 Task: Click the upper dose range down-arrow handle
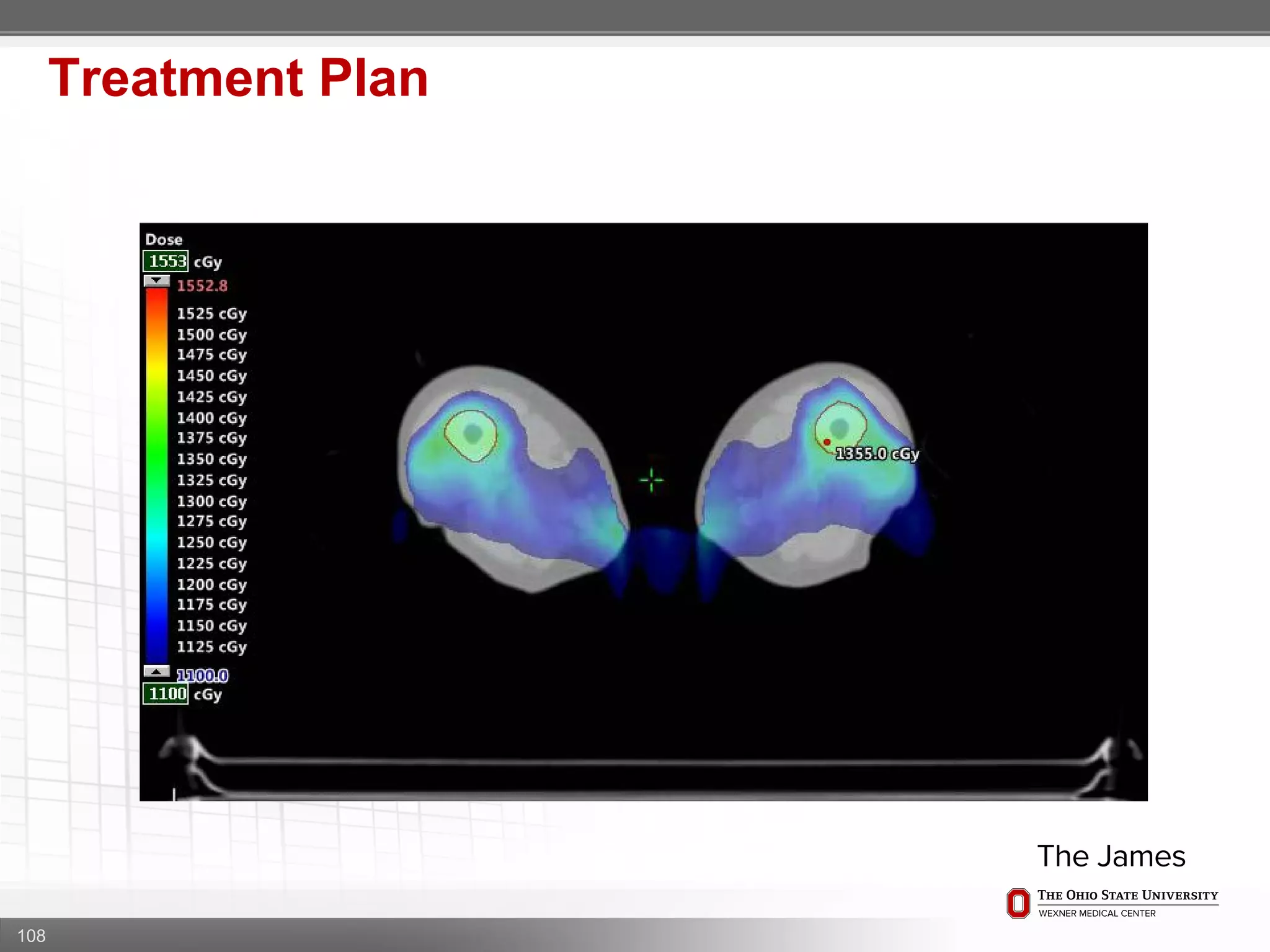[157, 281]
